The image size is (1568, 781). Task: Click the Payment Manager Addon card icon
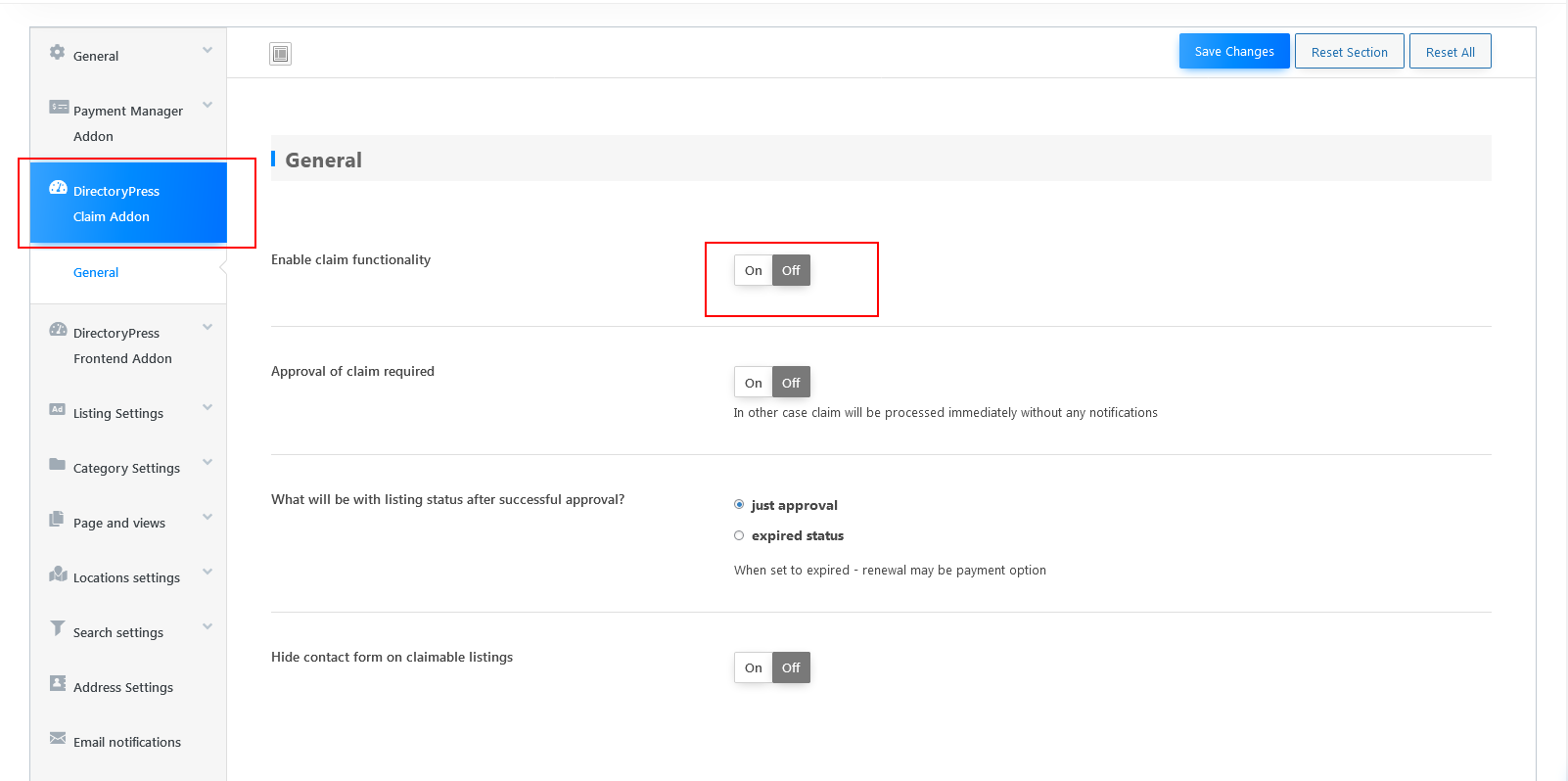point(59,107)
